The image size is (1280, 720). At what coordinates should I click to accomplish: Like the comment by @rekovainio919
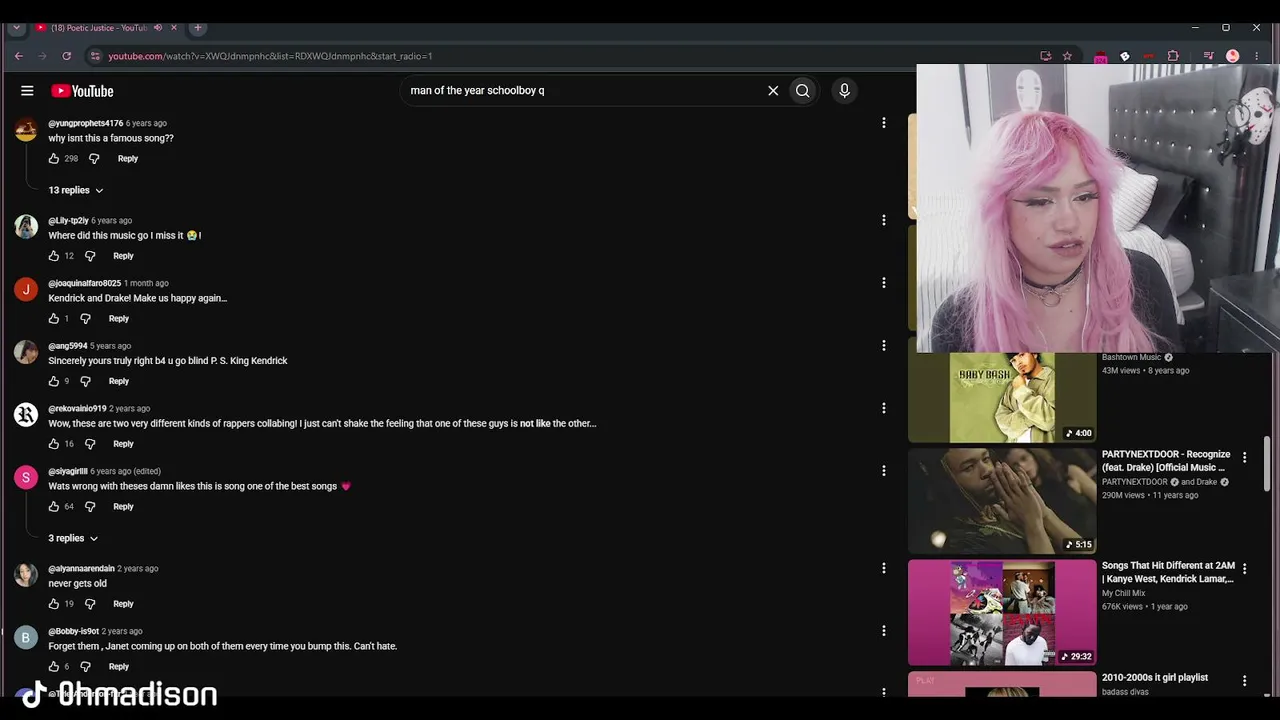(x=54, y=444)
